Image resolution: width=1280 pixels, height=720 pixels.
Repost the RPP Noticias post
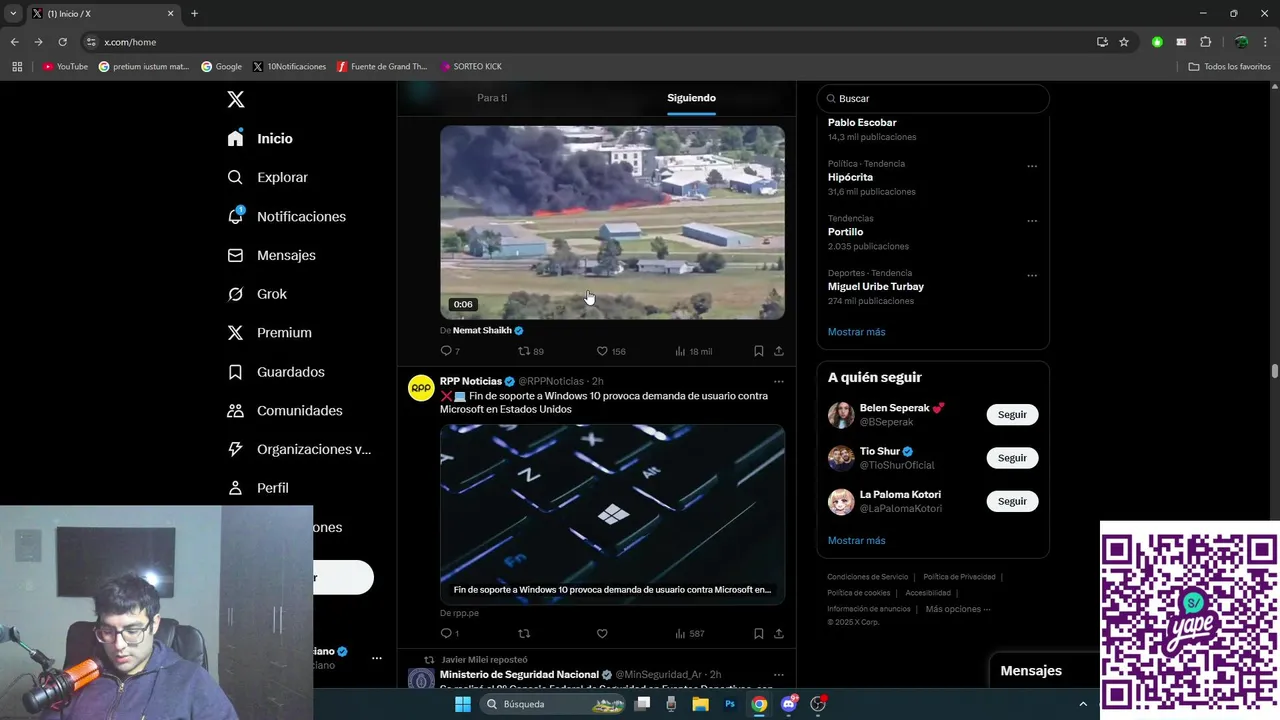point(524,633)
